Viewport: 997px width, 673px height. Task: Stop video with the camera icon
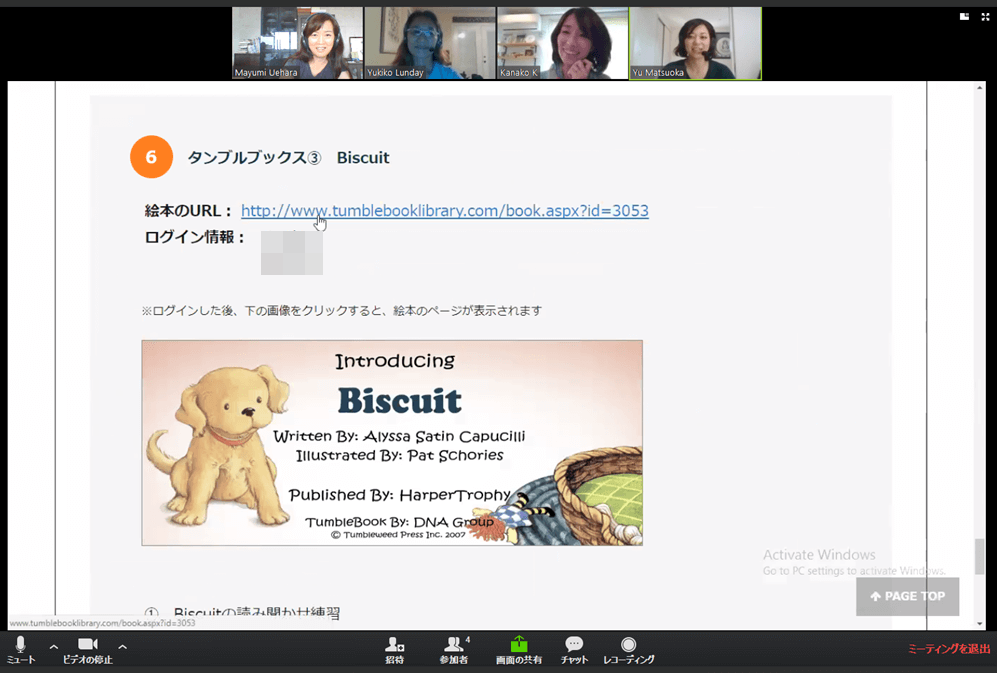[87, 645]
